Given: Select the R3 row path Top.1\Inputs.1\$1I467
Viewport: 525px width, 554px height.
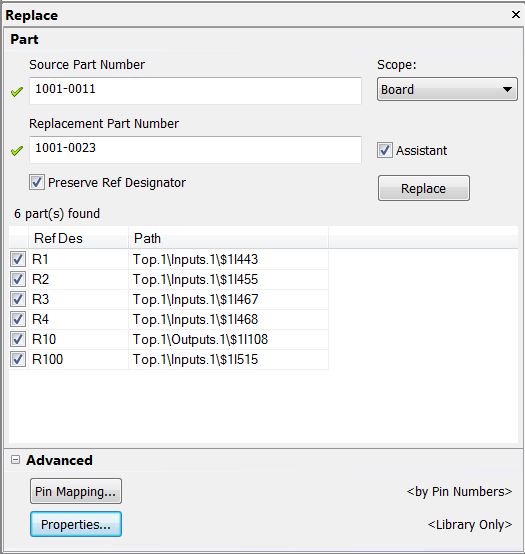Looking at the screenshot, I should point(195,299).
